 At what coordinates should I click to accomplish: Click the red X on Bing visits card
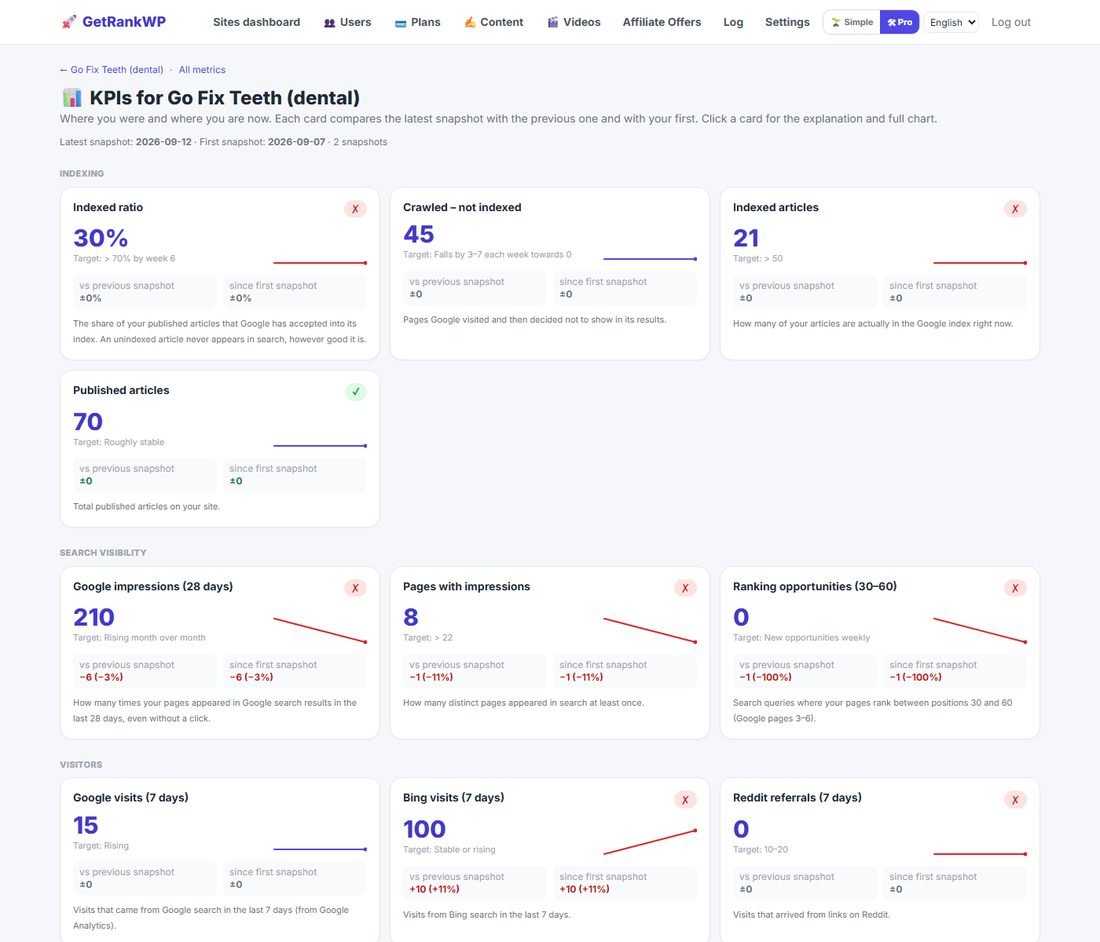click(685, 800)
